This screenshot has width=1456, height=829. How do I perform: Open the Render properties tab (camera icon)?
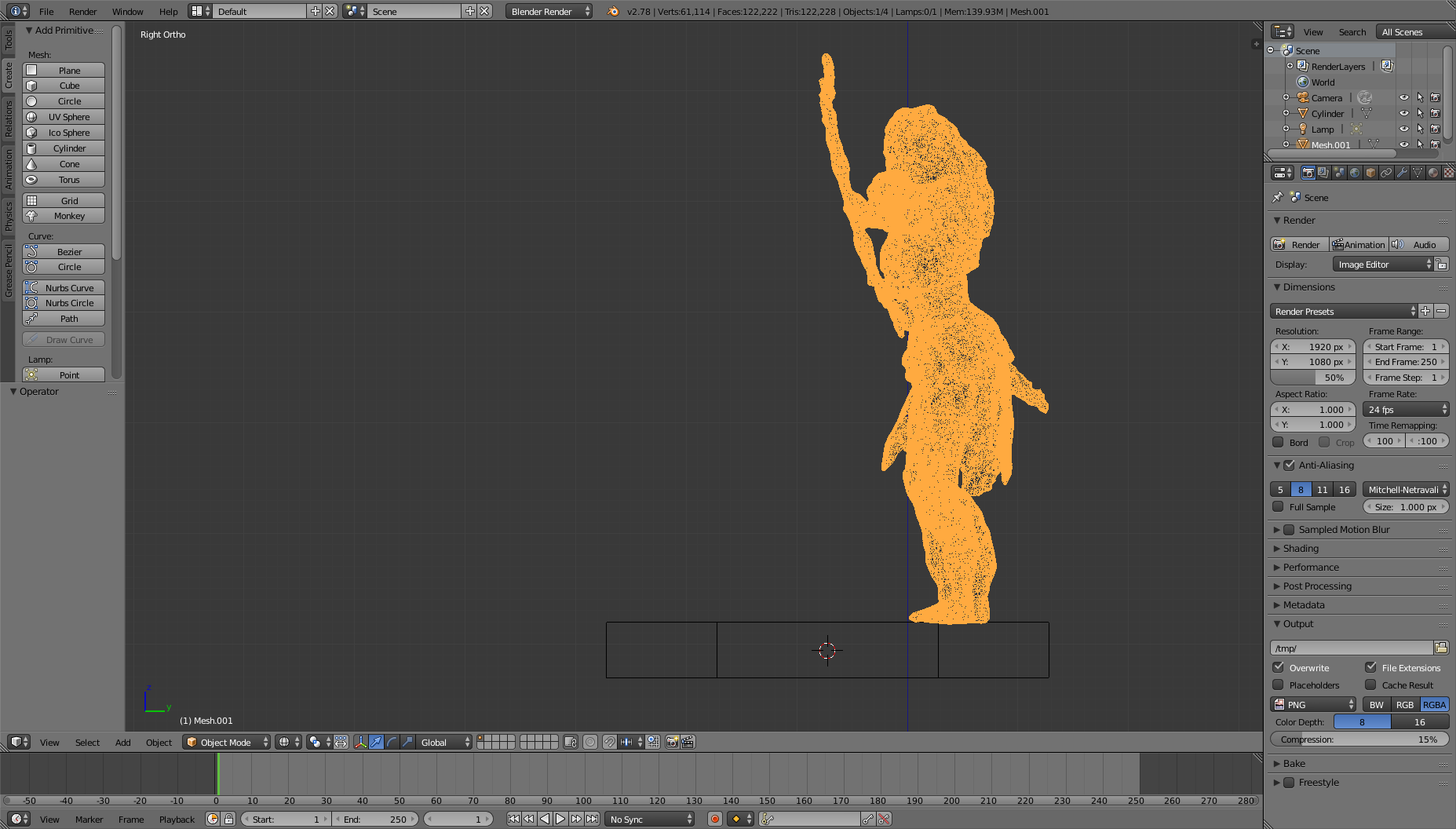click(1308, 173)
